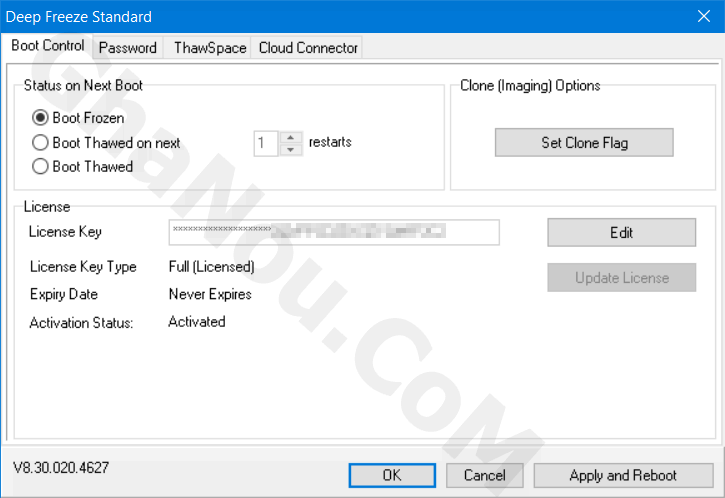Close the Deep Freeze Standard window
Screen dimensions: 725x498
(x=704, y=16)
